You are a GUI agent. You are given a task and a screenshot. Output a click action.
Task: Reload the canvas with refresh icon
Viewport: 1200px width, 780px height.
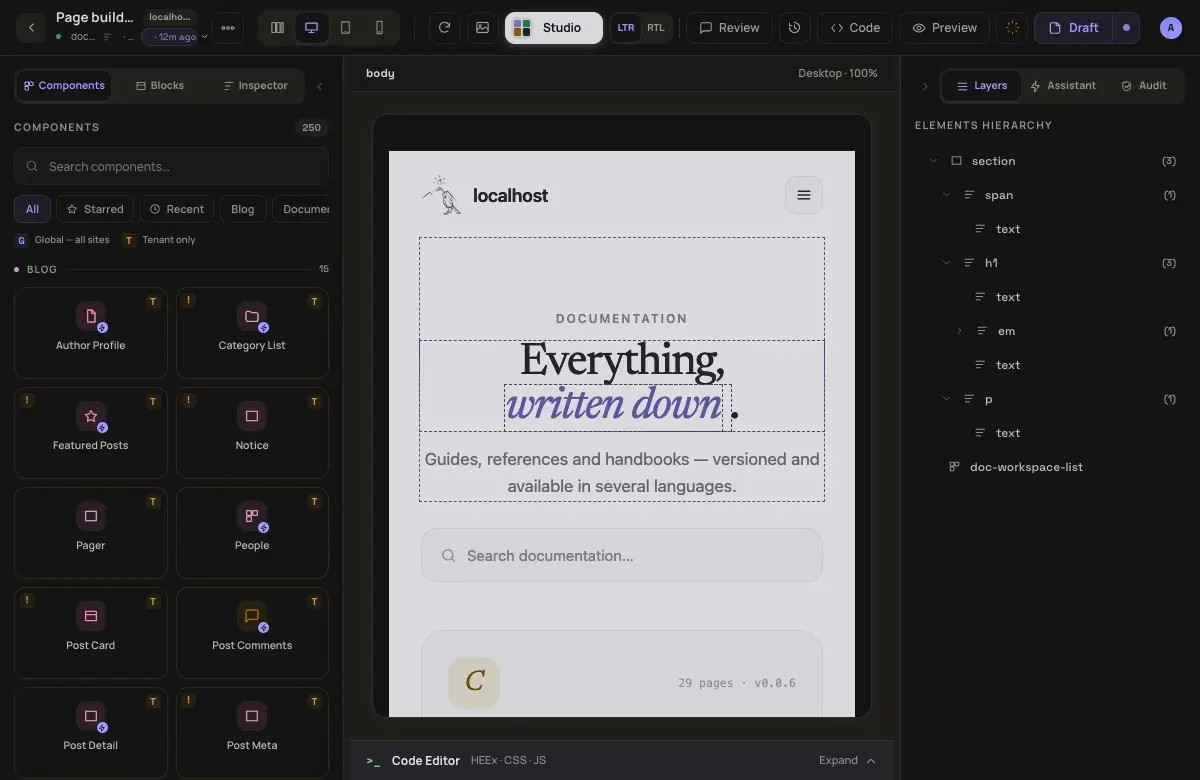(x=445, y=28)
